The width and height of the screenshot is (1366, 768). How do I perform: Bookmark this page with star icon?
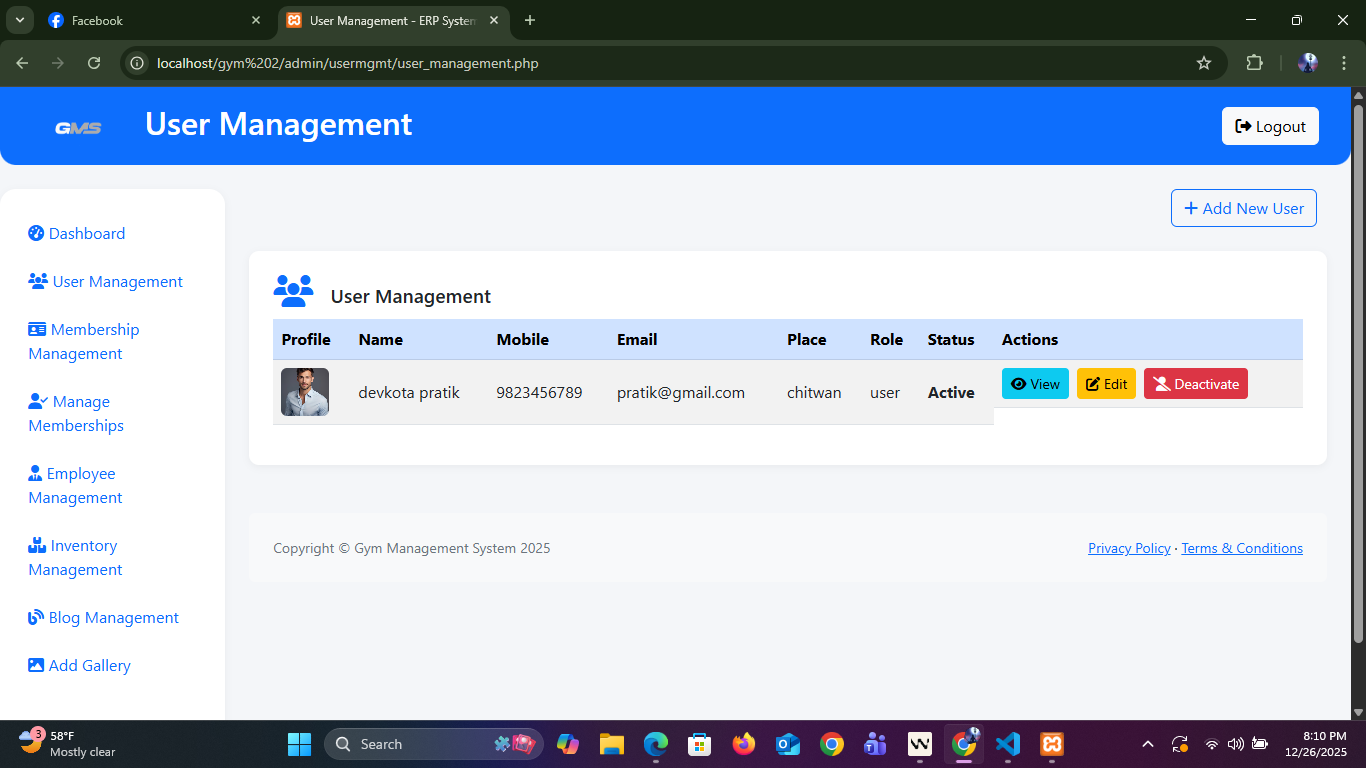(x=1204, y=63)
